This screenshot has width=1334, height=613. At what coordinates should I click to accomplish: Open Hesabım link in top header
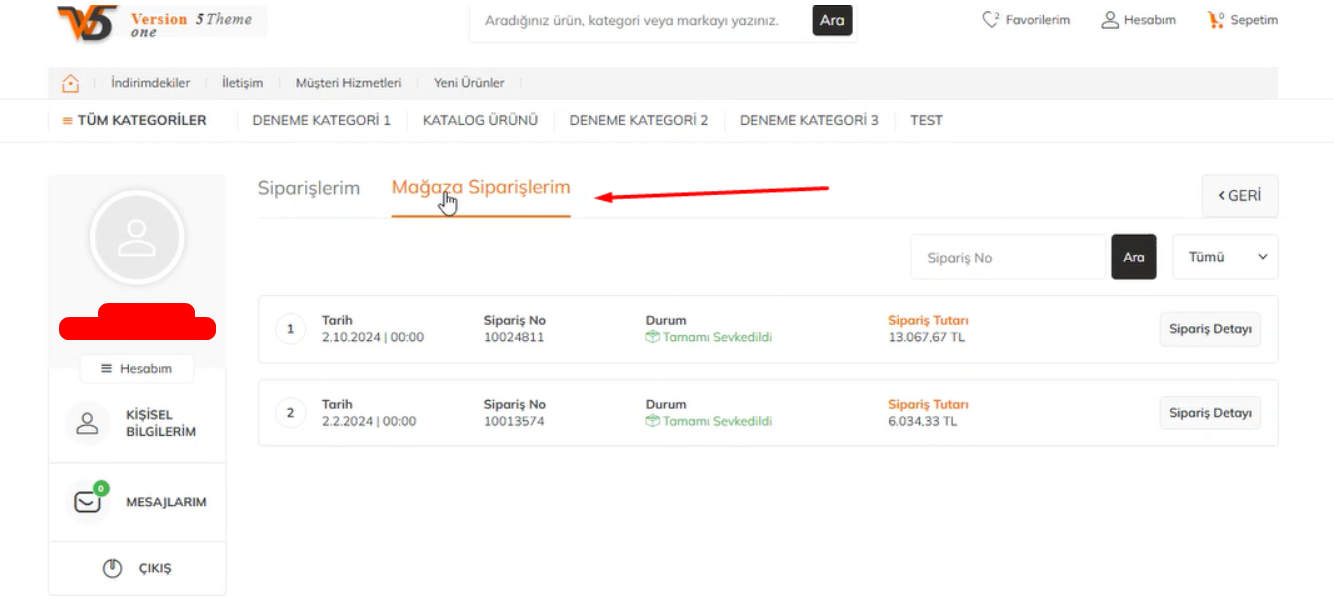click(x=1150, y=20)
